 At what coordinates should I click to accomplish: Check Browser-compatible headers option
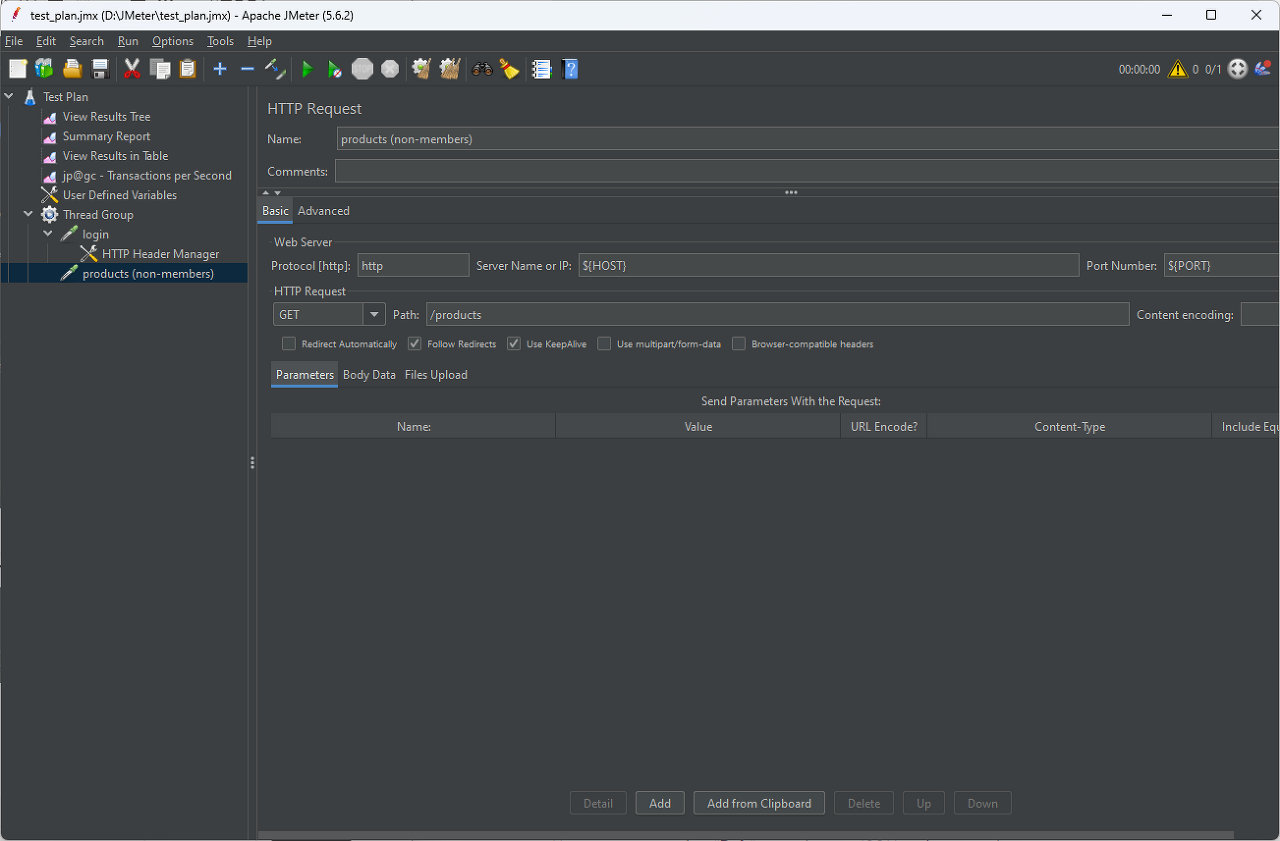(x=739, y=344)
